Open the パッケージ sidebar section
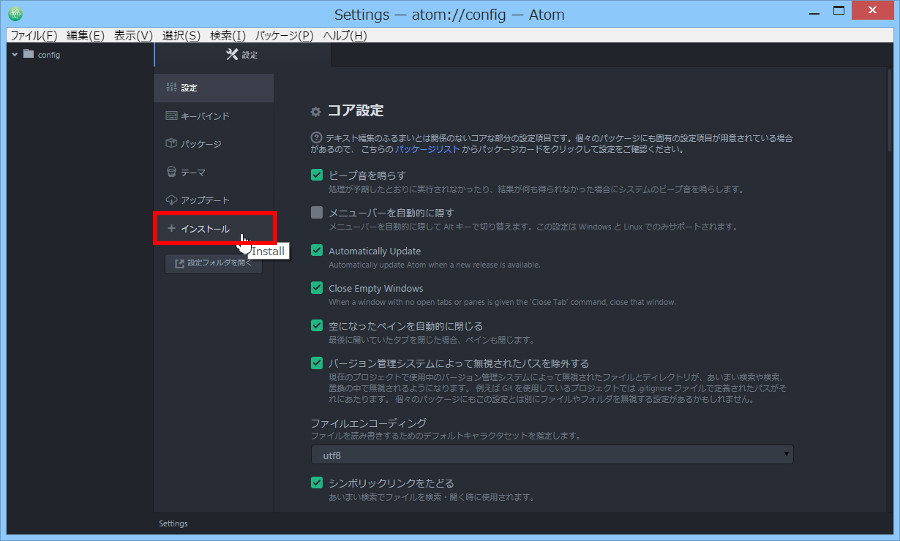 pyautogui.click(x=214, y=143)
